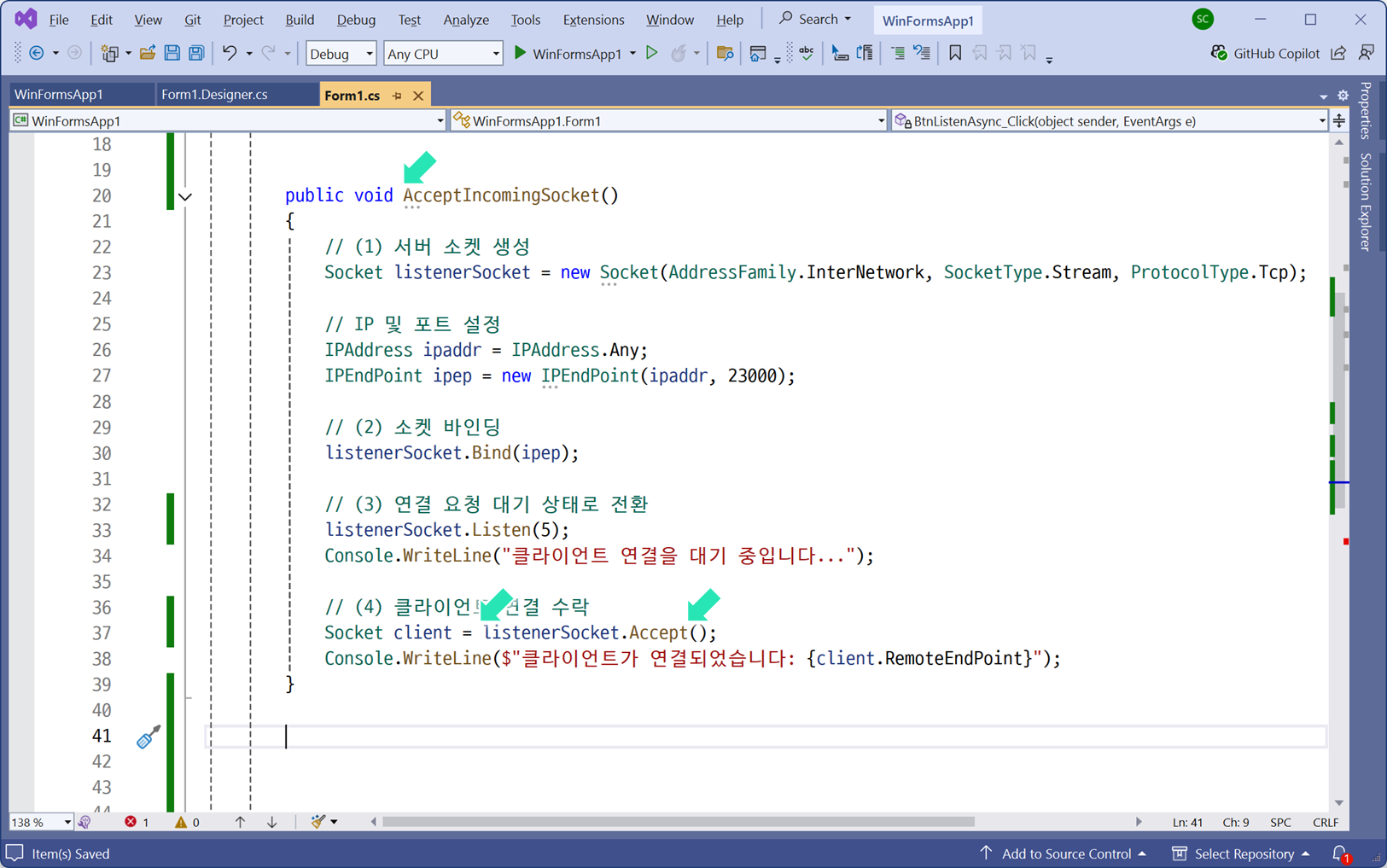1387x868 pixels.
Task: Go to previous issue with the up arrow
Action: 240,822
